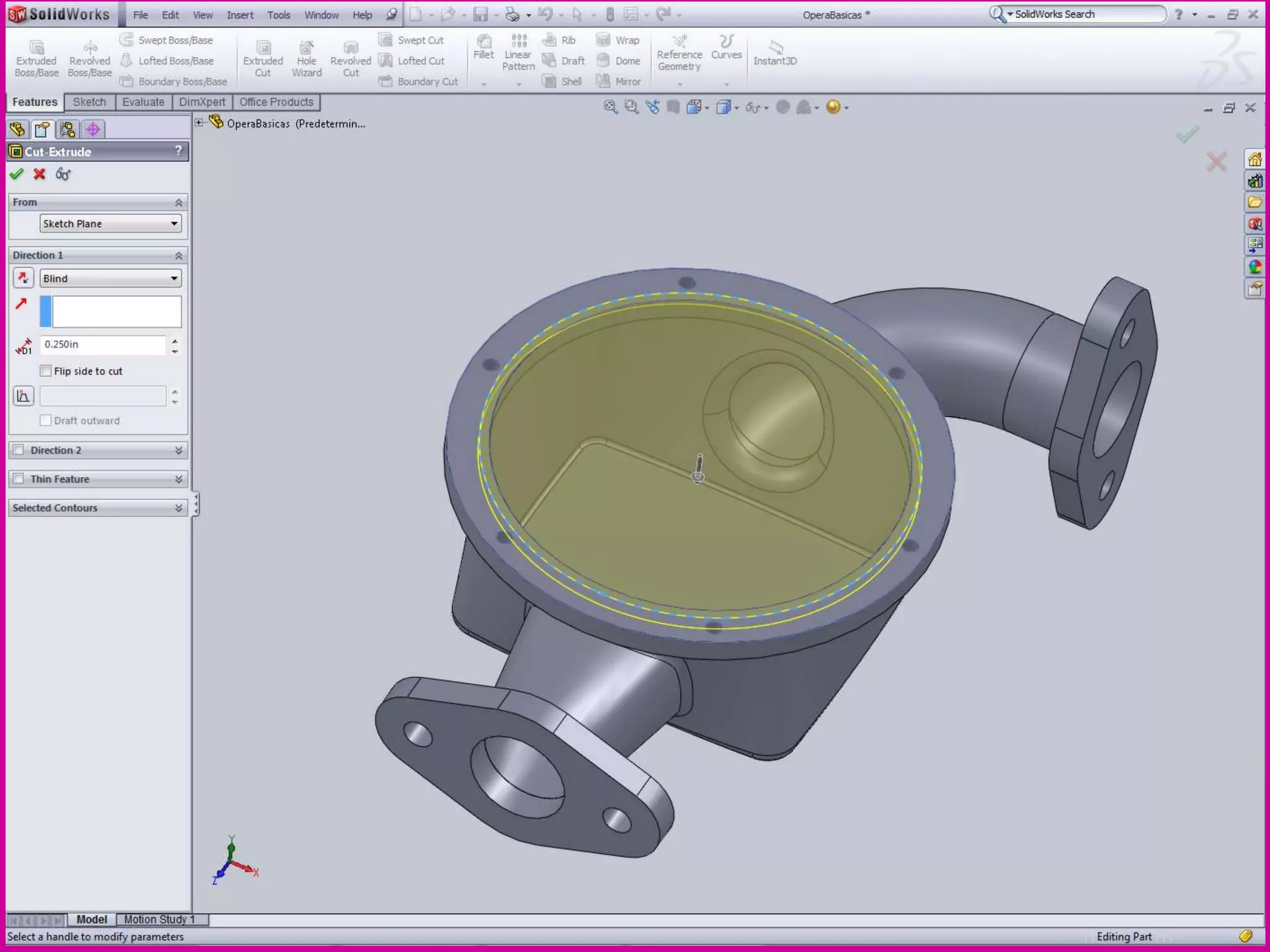This screenshot has height=952, width=1270.
Task: Open the Hole Wizard tool
Action: [306, 59]
